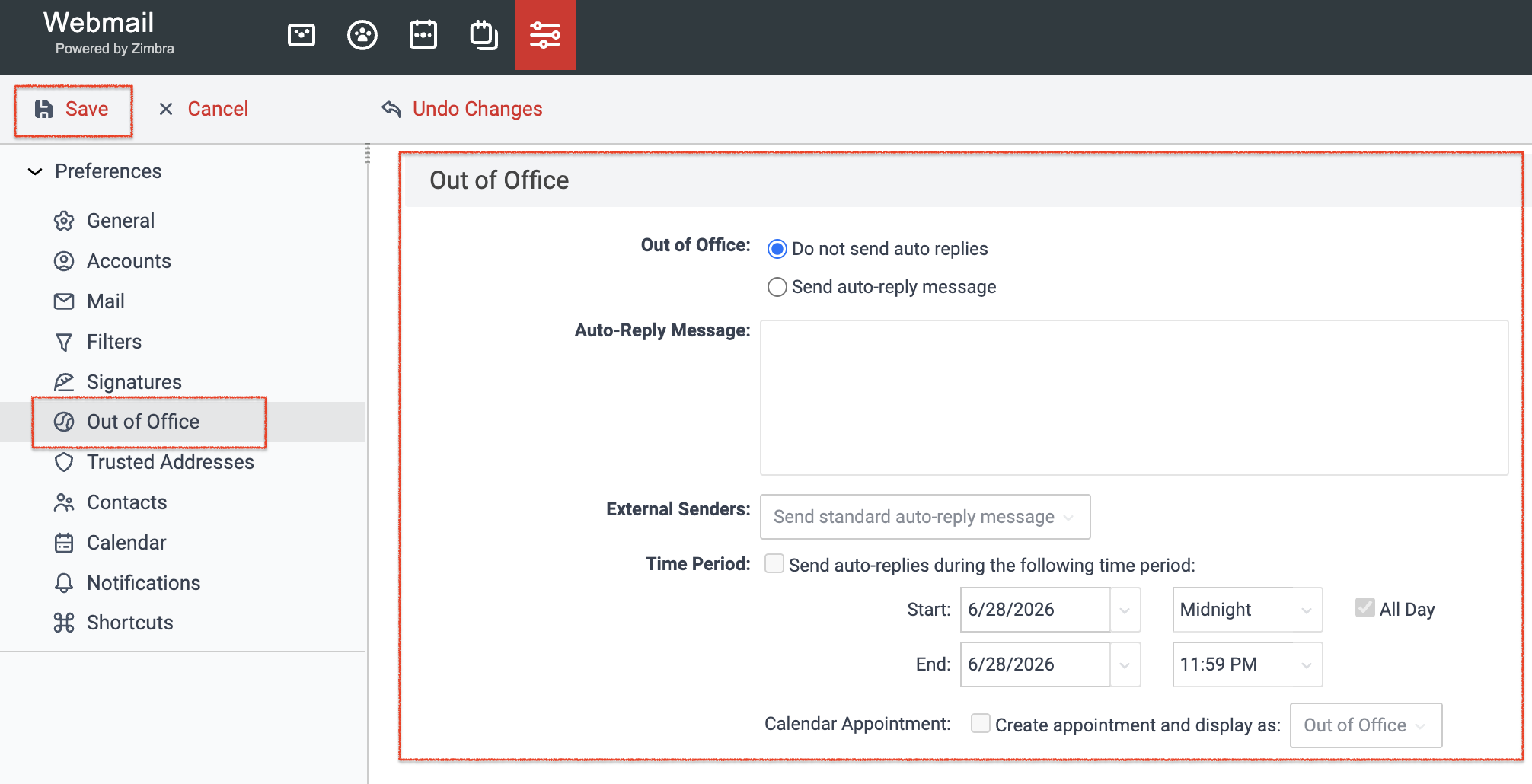The image size is (1532, 784).
Task: Open Filters preferences section
Action: tap(114, 342)
